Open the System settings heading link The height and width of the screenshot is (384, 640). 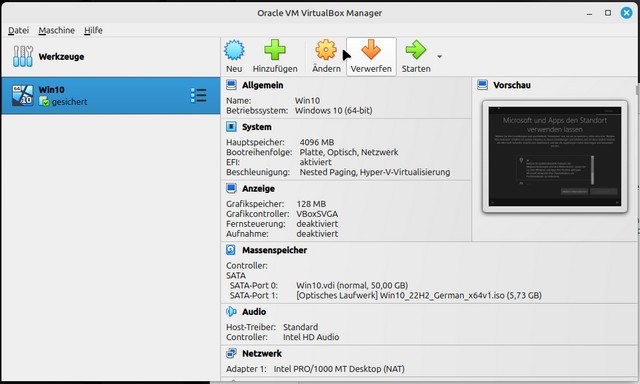(x=257, y=127)
